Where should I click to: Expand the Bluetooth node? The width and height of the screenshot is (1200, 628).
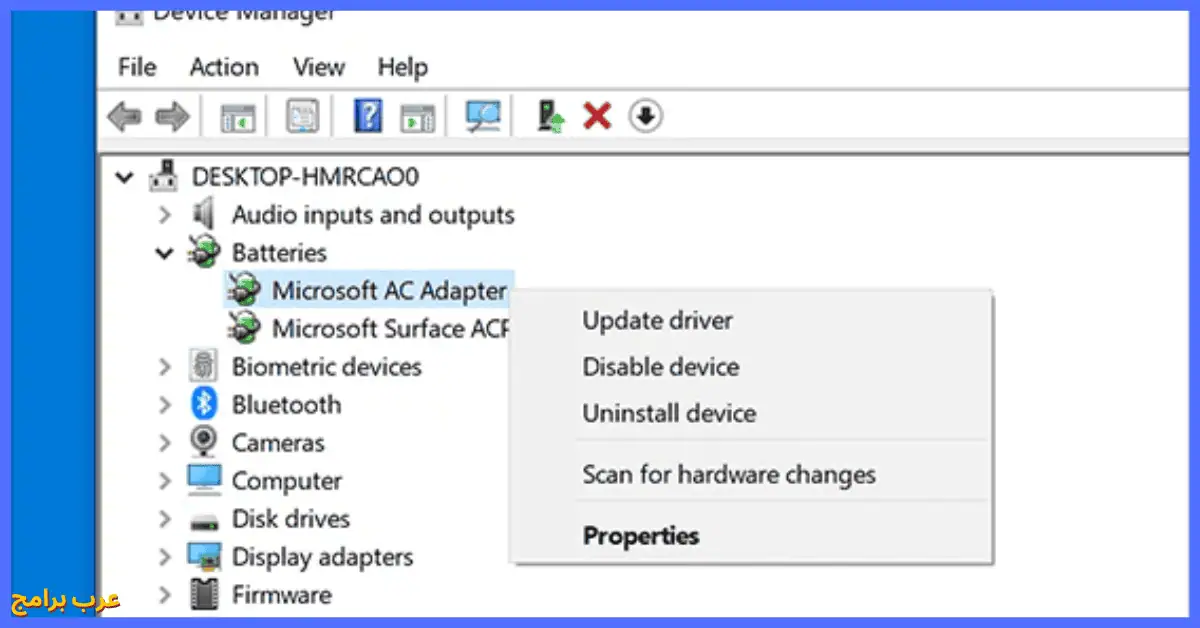pyautogui.click(x=165, y=405)
